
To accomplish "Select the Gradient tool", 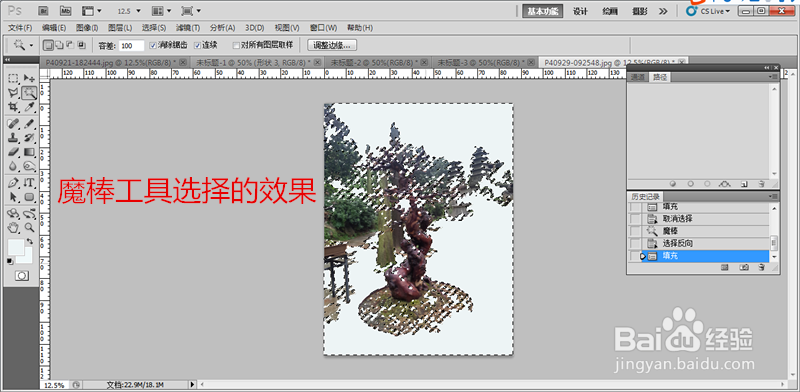I will [29, 152].
